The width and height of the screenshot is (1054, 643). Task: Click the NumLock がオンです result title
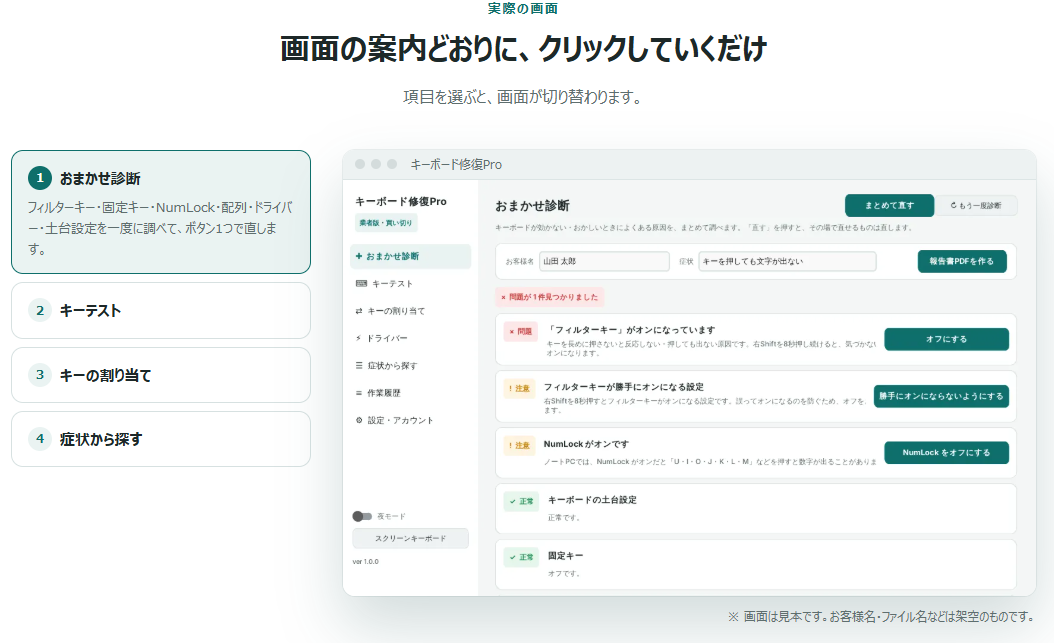(586, 444)
